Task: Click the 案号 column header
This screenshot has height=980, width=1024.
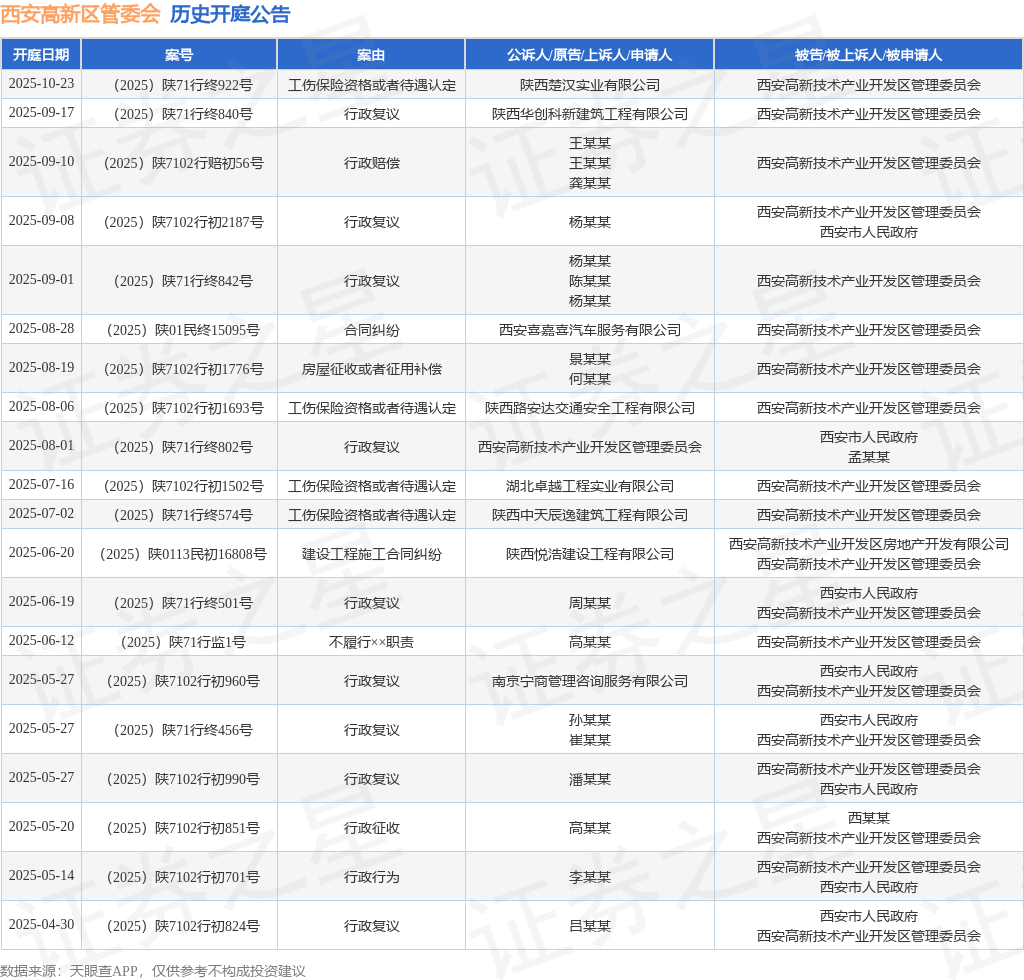Action: coord(179,55)
